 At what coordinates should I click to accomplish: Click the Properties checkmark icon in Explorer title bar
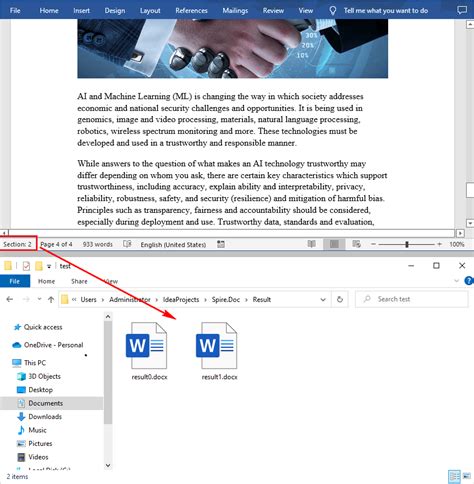(x=26, y=266)
